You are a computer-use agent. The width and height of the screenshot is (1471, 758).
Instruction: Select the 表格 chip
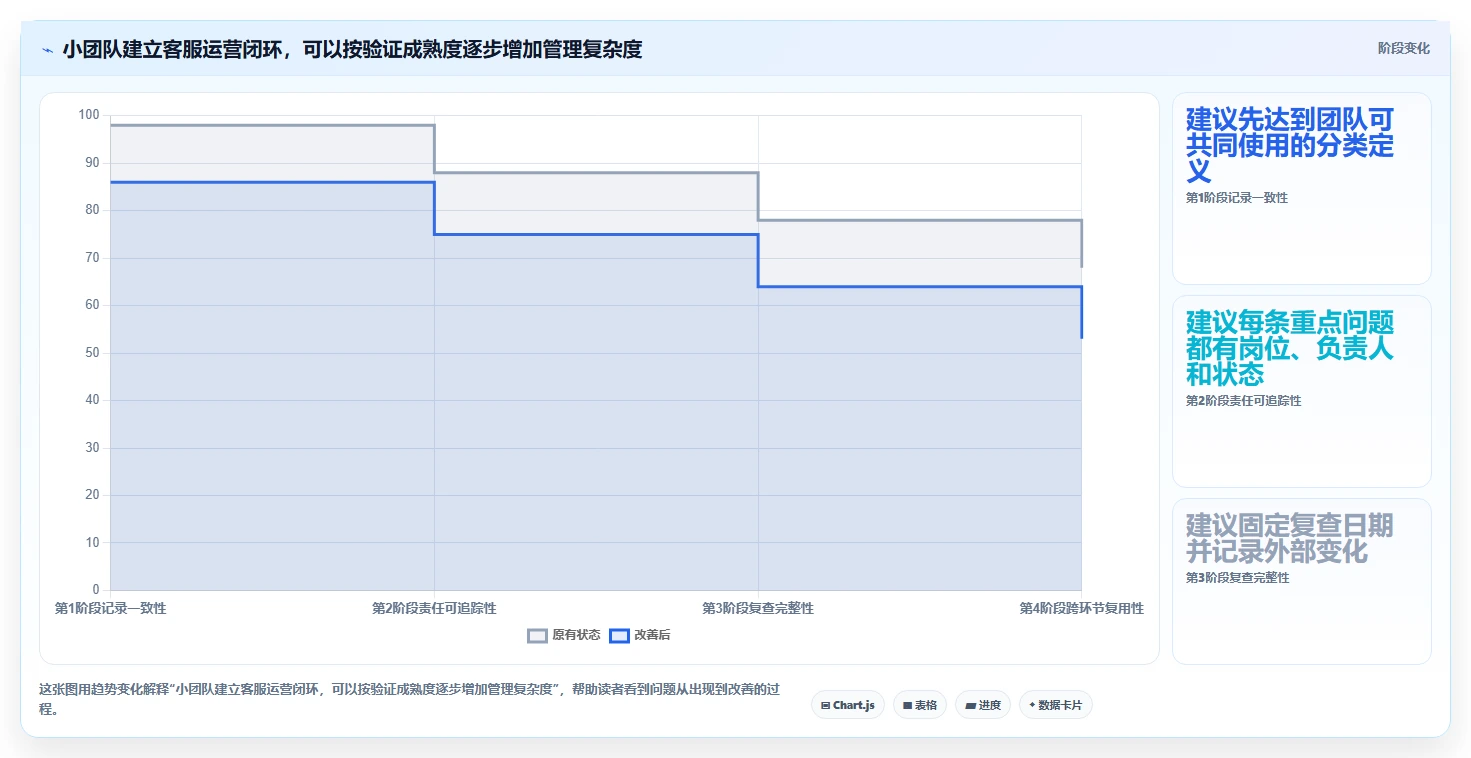click(920, 705)
